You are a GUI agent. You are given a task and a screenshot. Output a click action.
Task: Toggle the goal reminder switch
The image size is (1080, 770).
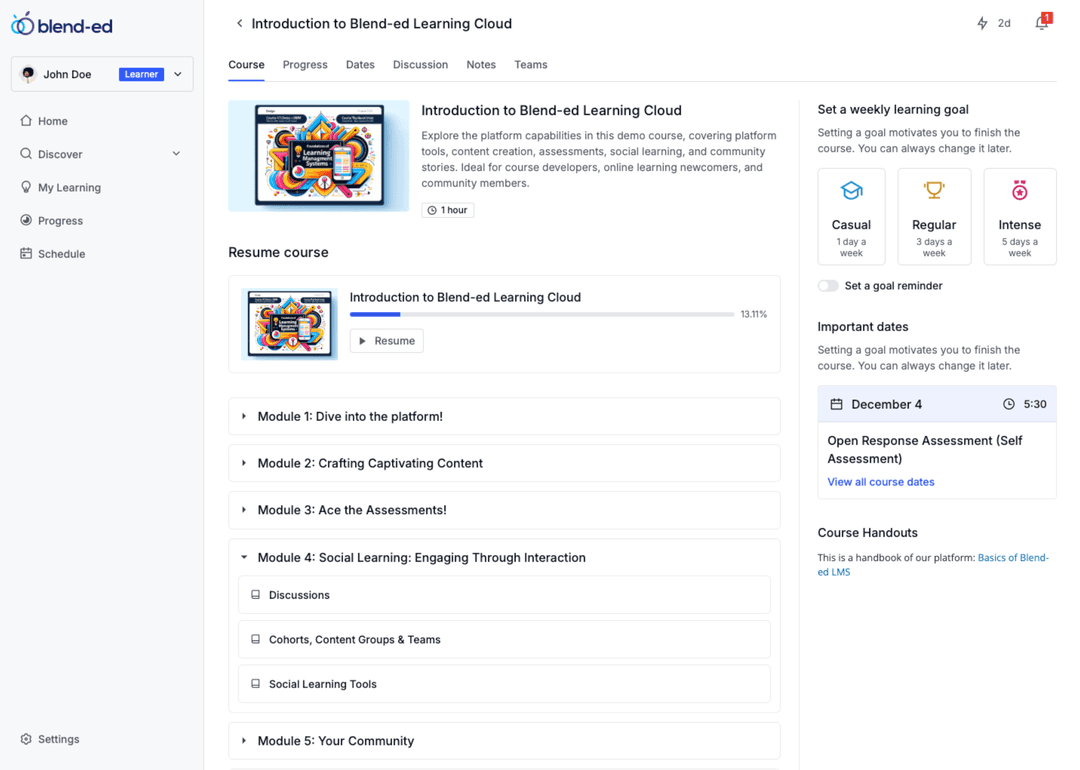coord(828,286)
